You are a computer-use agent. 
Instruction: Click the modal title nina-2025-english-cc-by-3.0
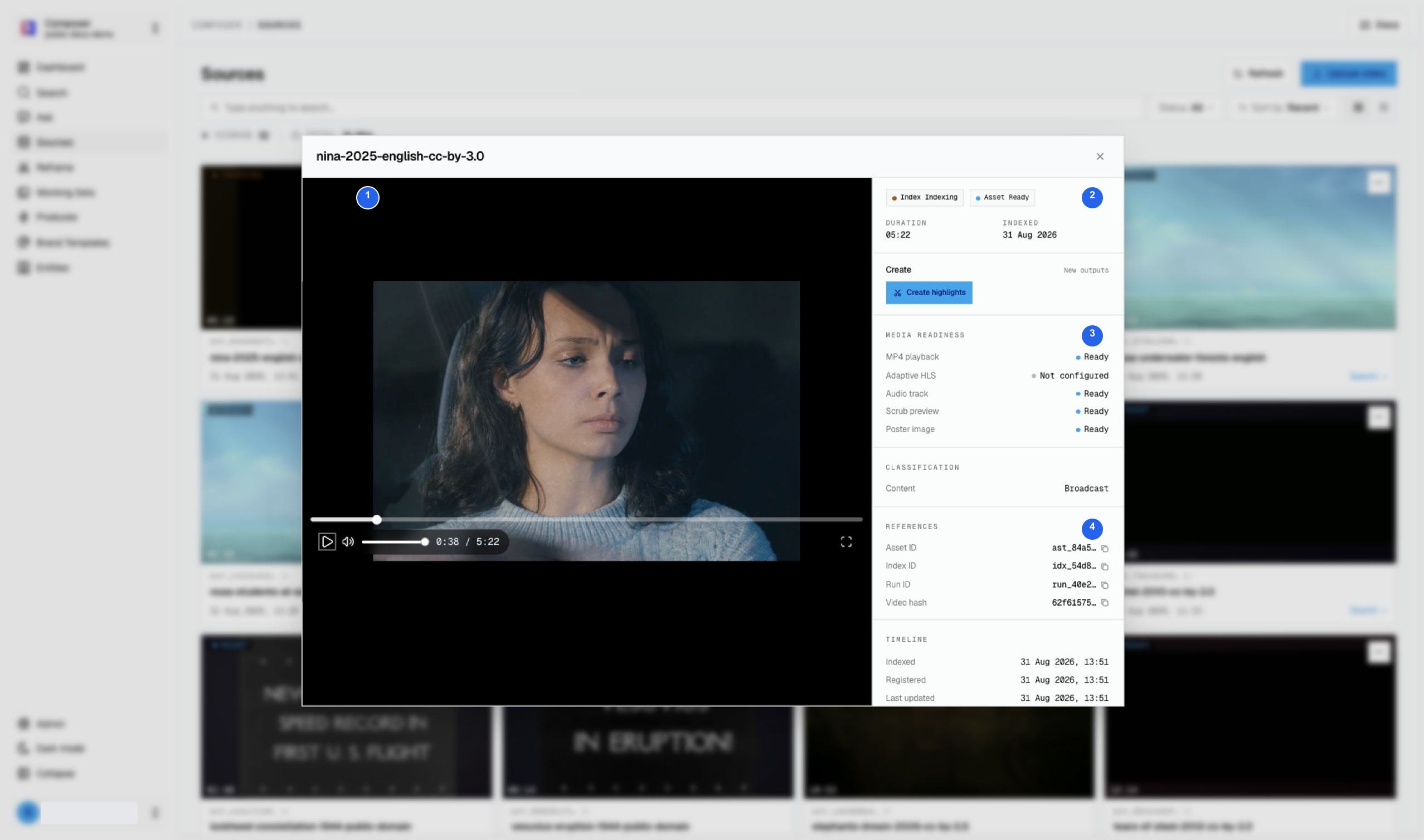pyautogui.click(x=400, y=156)
